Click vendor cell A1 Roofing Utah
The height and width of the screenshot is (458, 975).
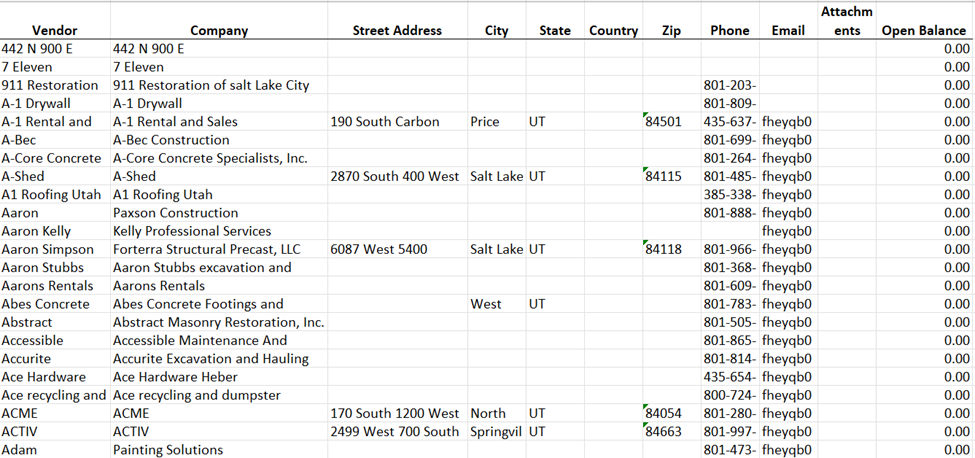(x=55, y=195)
